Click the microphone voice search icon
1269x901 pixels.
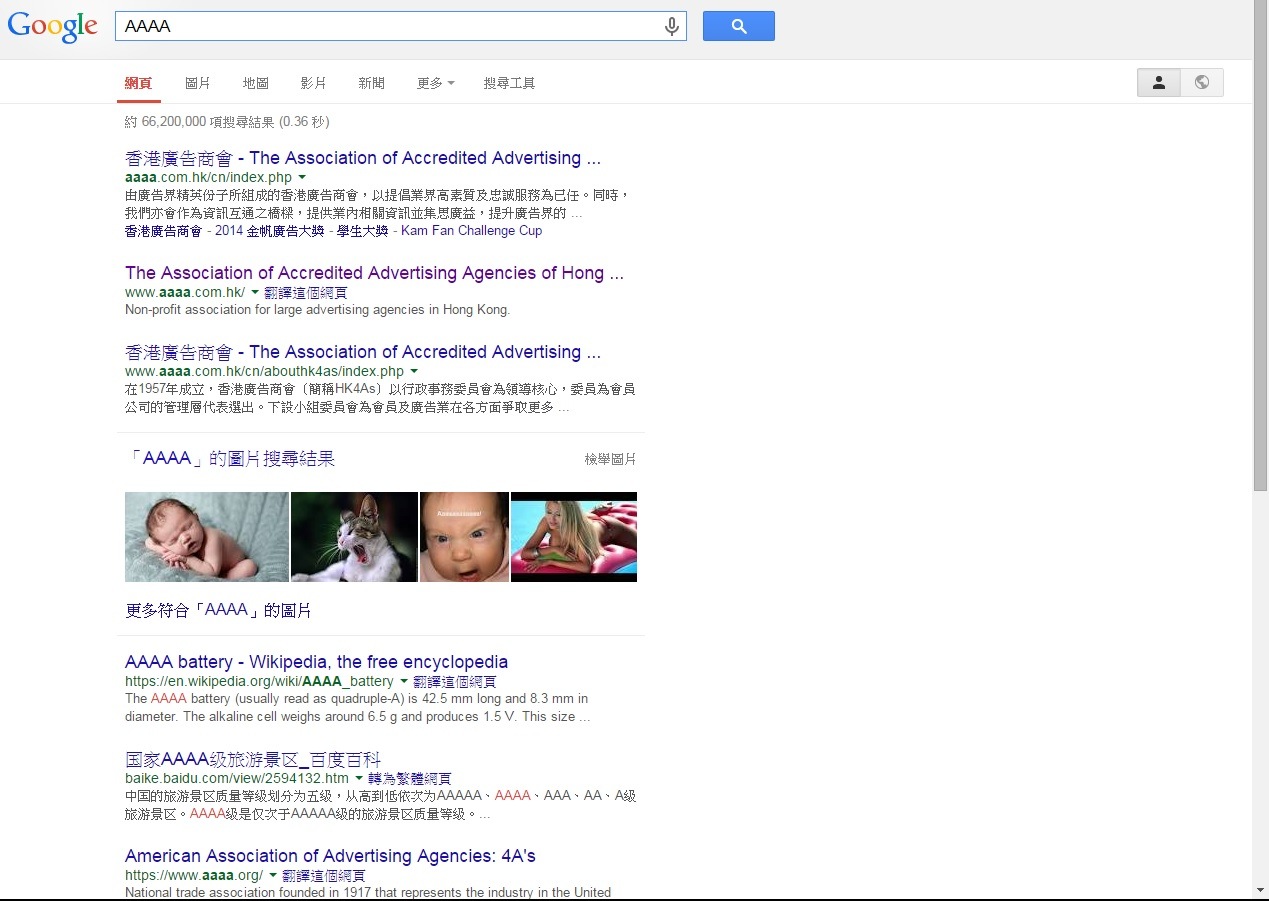[x=672, y=27]
